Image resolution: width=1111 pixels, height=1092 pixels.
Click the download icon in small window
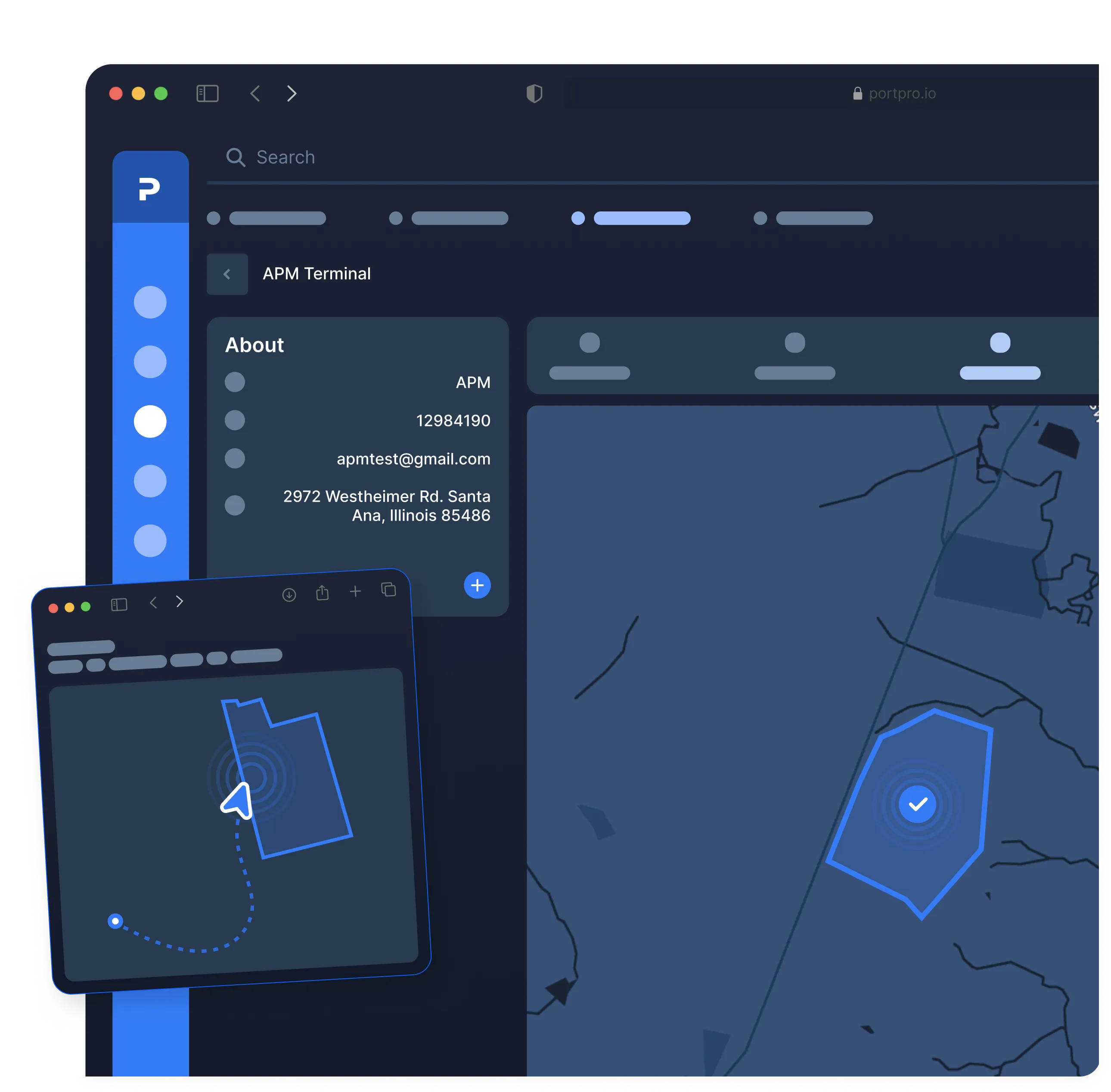pyautogui.click(x=289, y=595)
